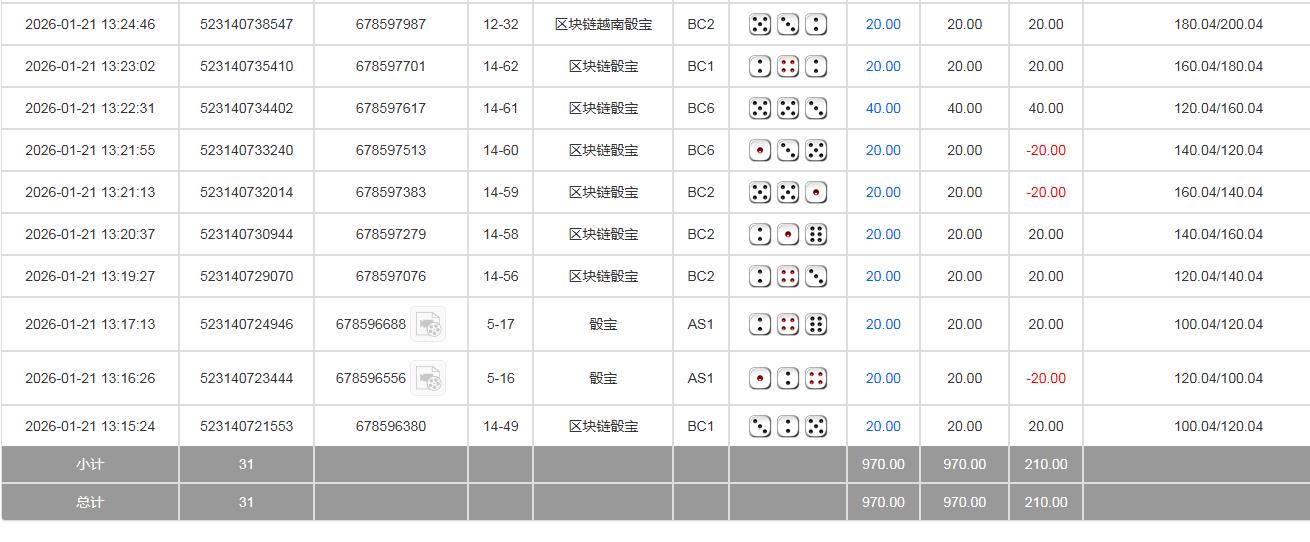This screenshot has width=1310, height=542.
Task: Click the red one-dot die in row 5-16
Action: pyautogui.click(x=760, y=378)
